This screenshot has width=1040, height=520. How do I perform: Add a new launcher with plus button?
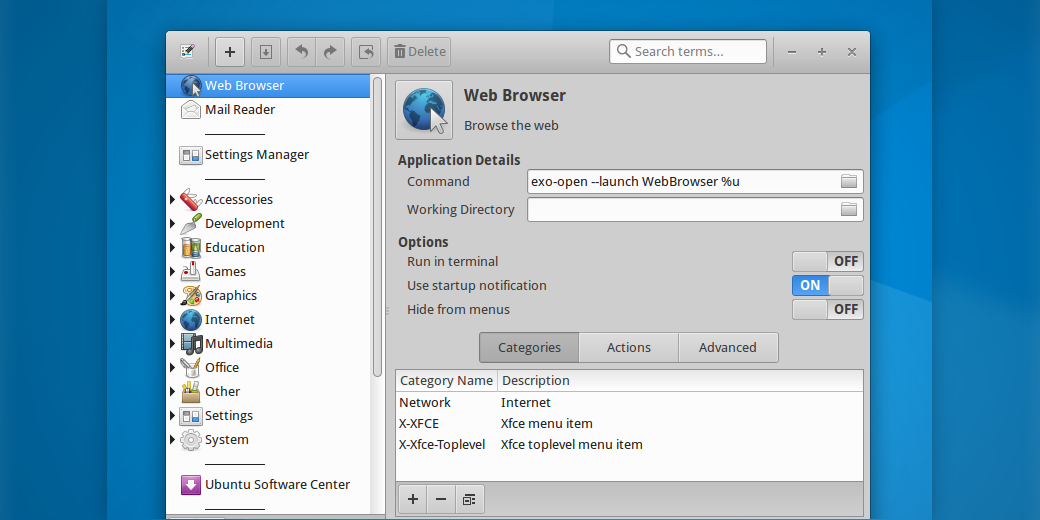tap(230, 52)
